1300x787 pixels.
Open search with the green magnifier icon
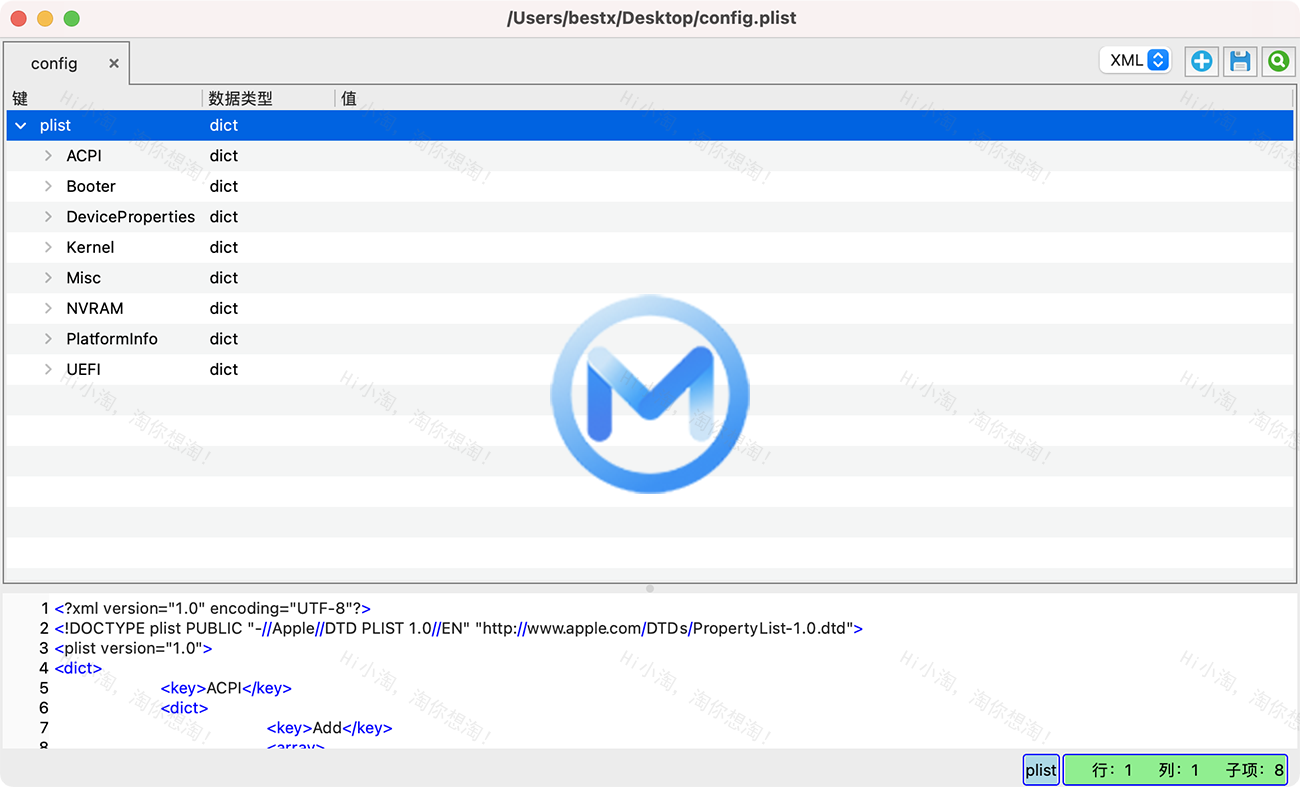[x=1278, y=61]
